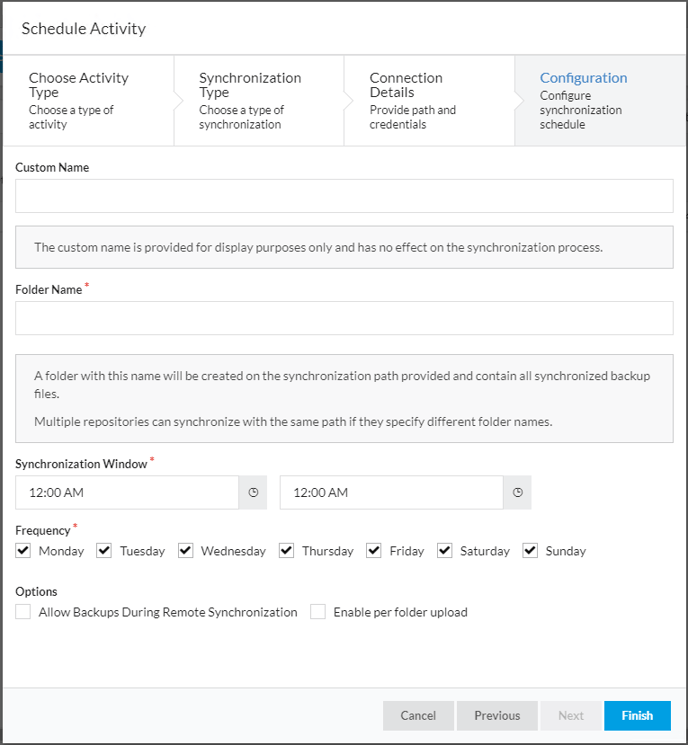The width and height of the screenshot is (688, 745).
Task: Select the Configuration step tab
Action: click(600, 101)
